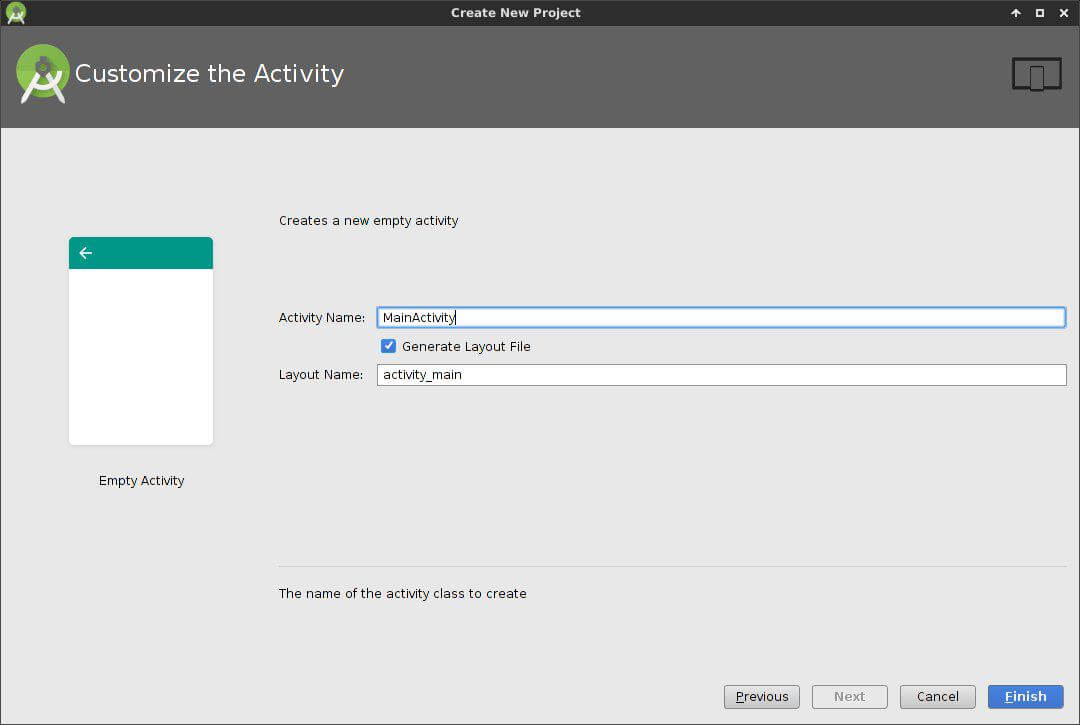Select the Empty Activity preview thumbnail
This screenshot has width=1080, height=725.
(x=141, y=355)
